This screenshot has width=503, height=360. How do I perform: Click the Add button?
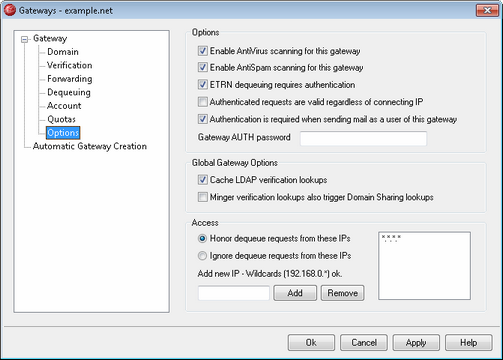295,293
